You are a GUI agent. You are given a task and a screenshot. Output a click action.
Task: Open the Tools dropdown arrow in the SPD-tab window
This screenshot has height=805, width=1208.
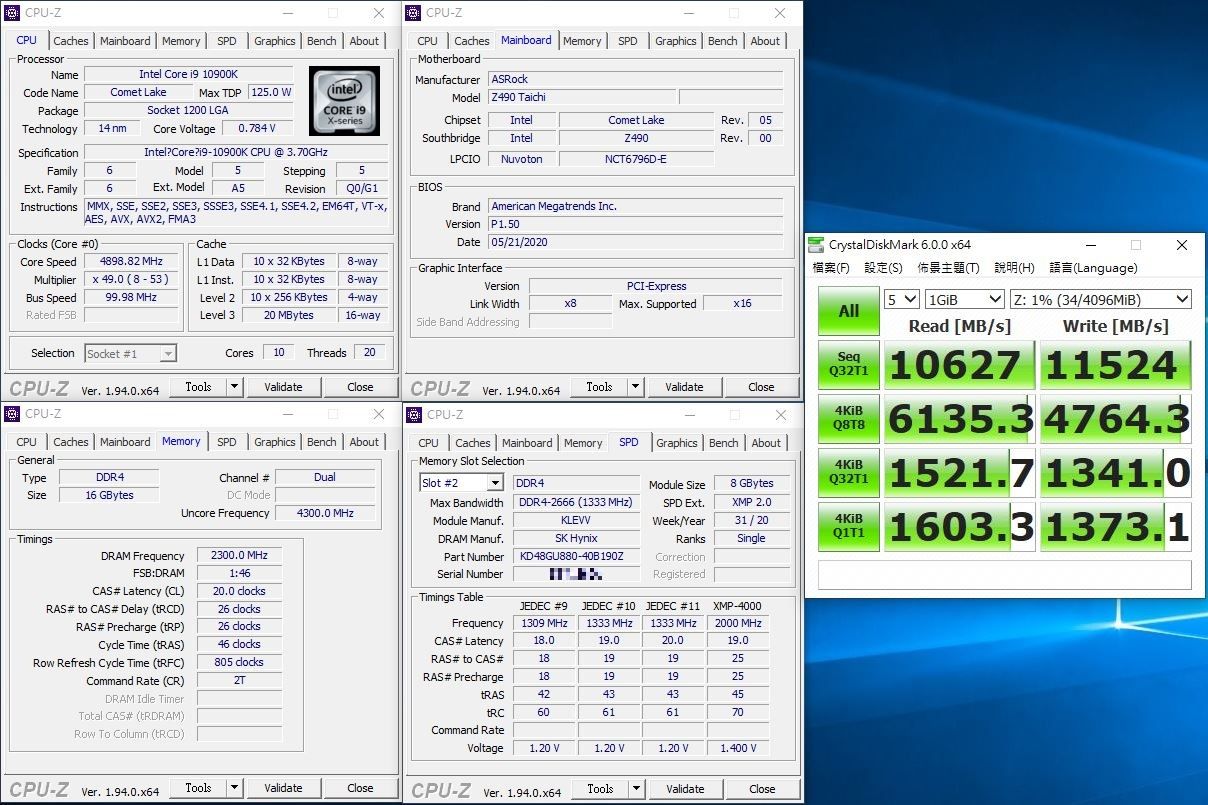pos(636,789)
